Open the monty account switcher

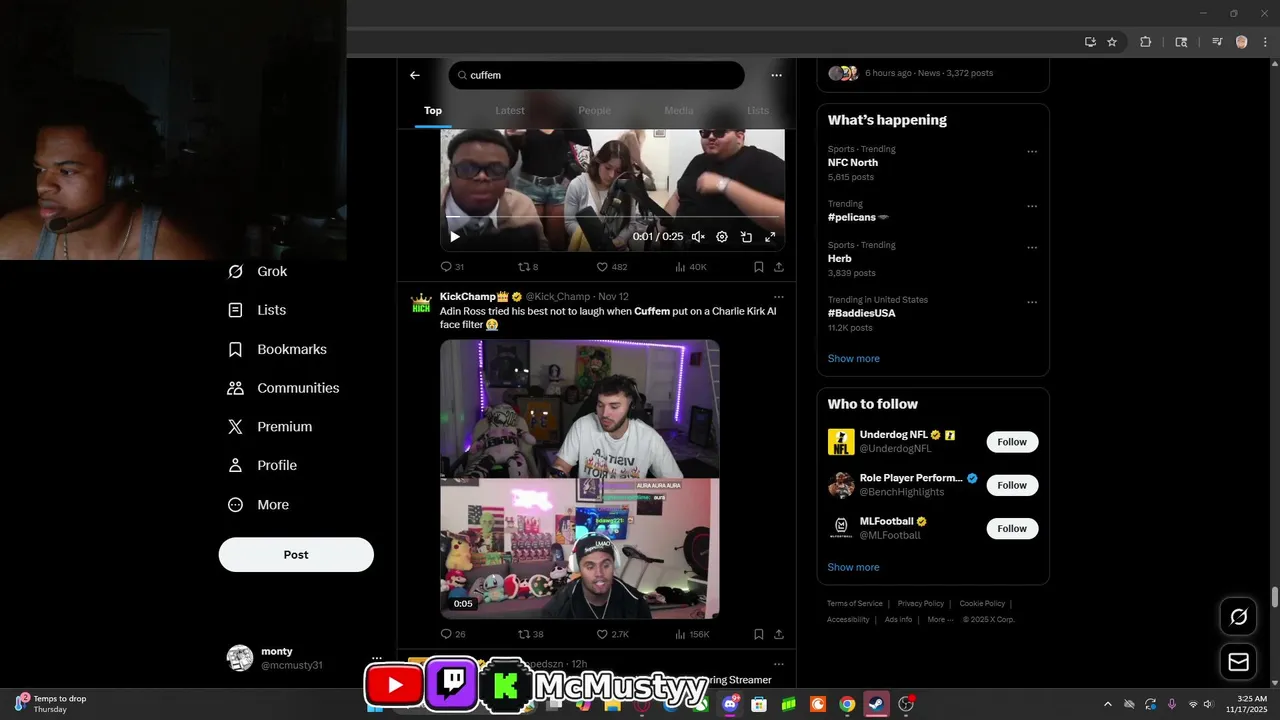tap(304, 658)
